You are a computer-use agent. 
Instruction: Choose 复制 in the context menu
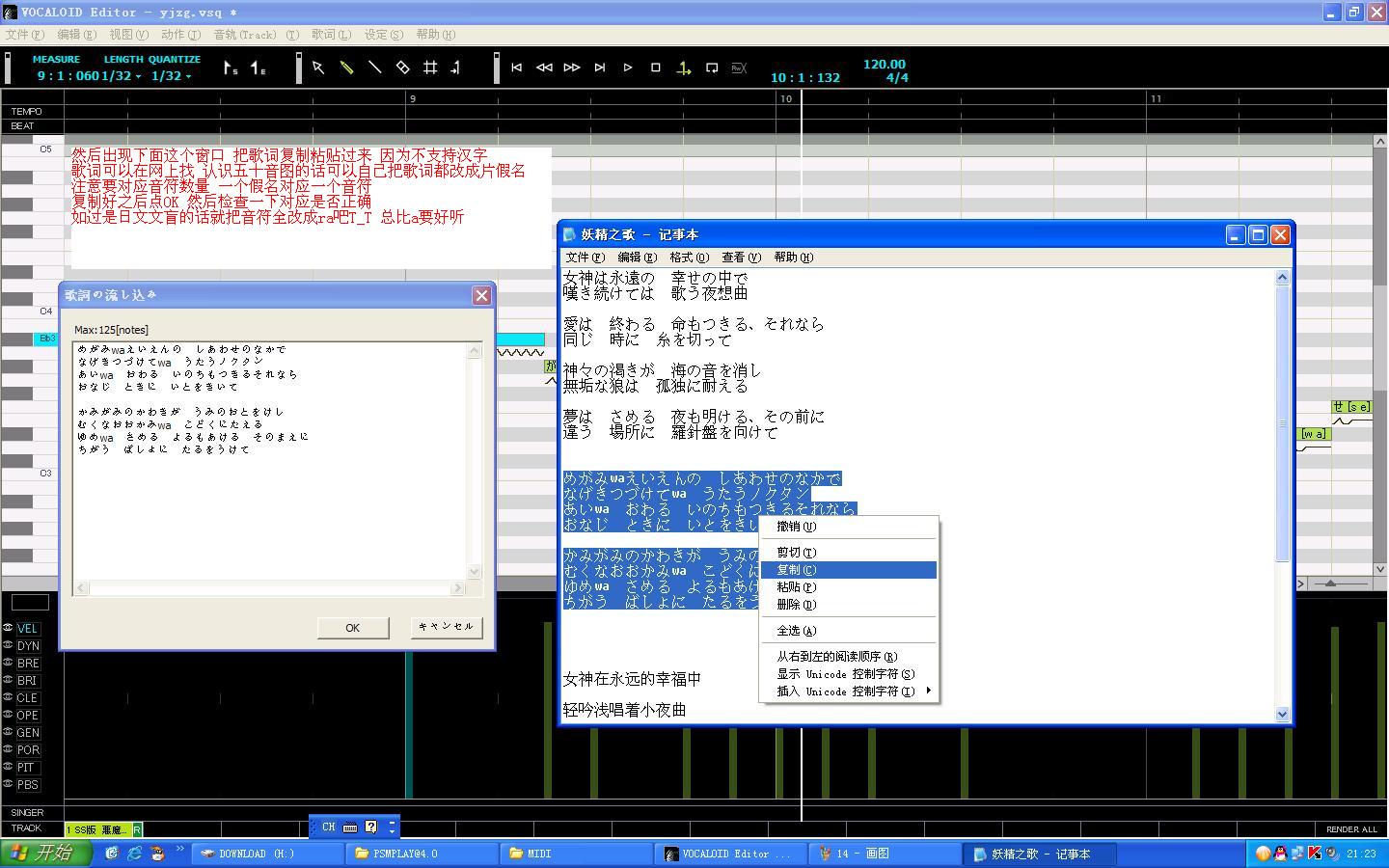pos(849,570)
